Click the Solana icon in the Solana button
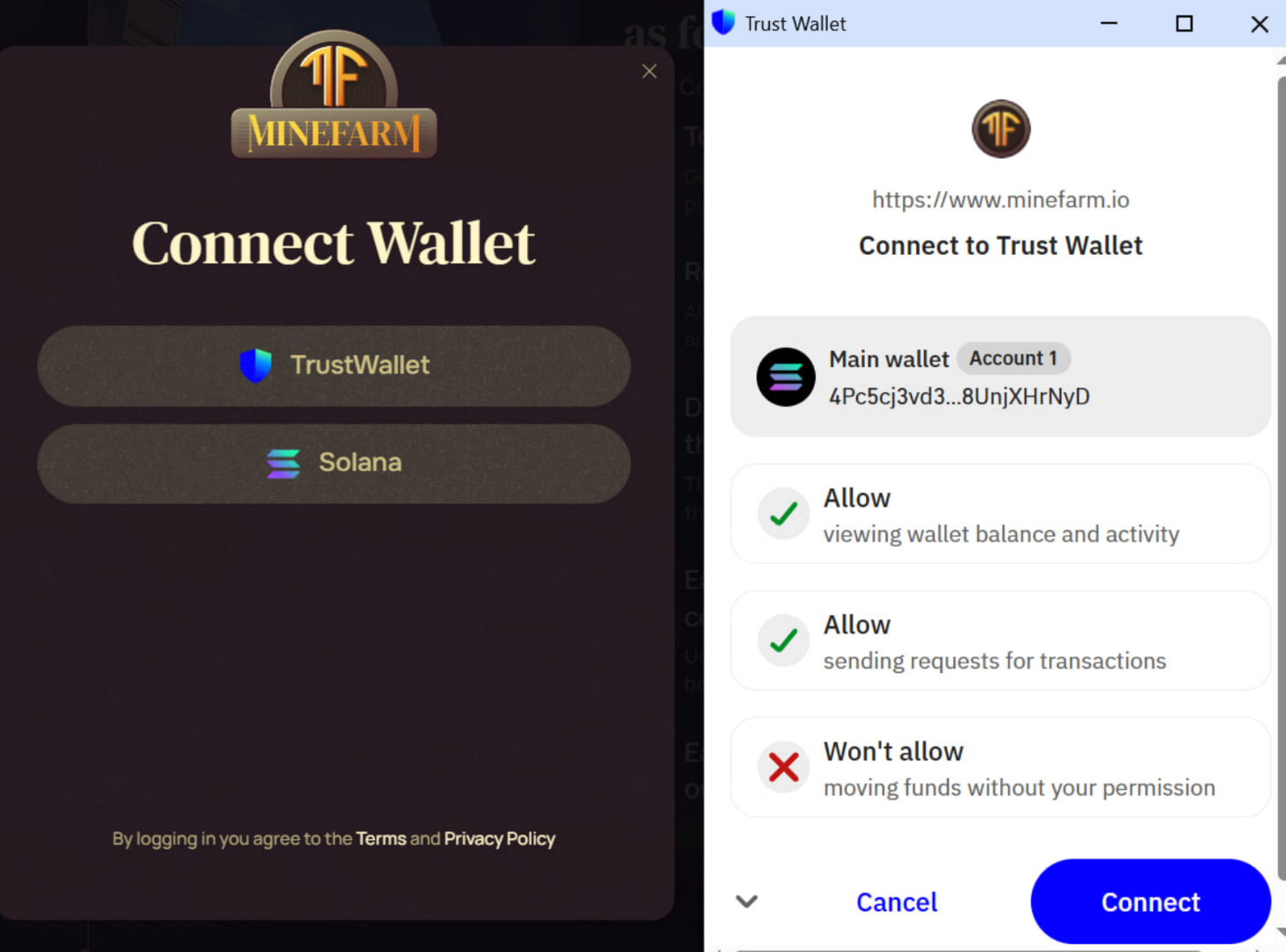The image size is (1286, 952). pyautogui.click(x=283, y=463)
